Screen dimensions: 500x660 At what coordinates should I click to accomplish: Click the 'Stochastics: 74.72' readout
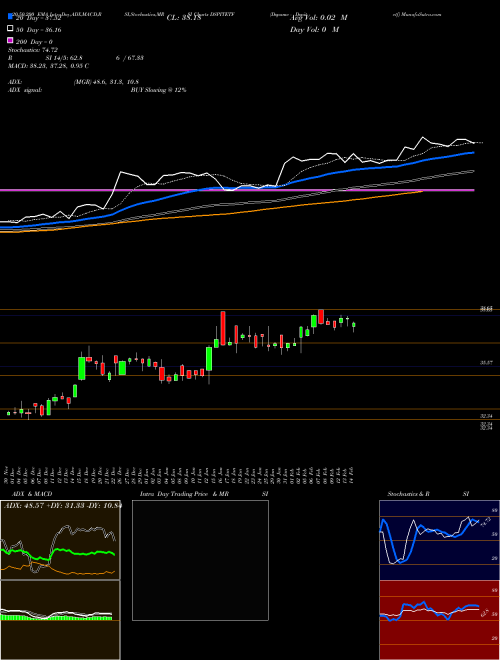(x=33, y=50)
